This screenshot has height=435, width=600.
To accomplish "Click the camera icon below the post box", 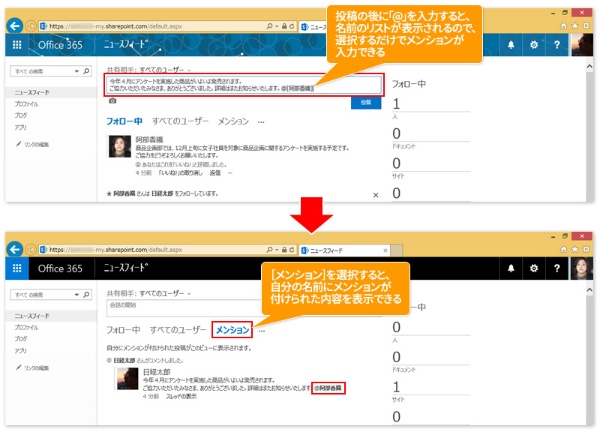I will point(112,102).
